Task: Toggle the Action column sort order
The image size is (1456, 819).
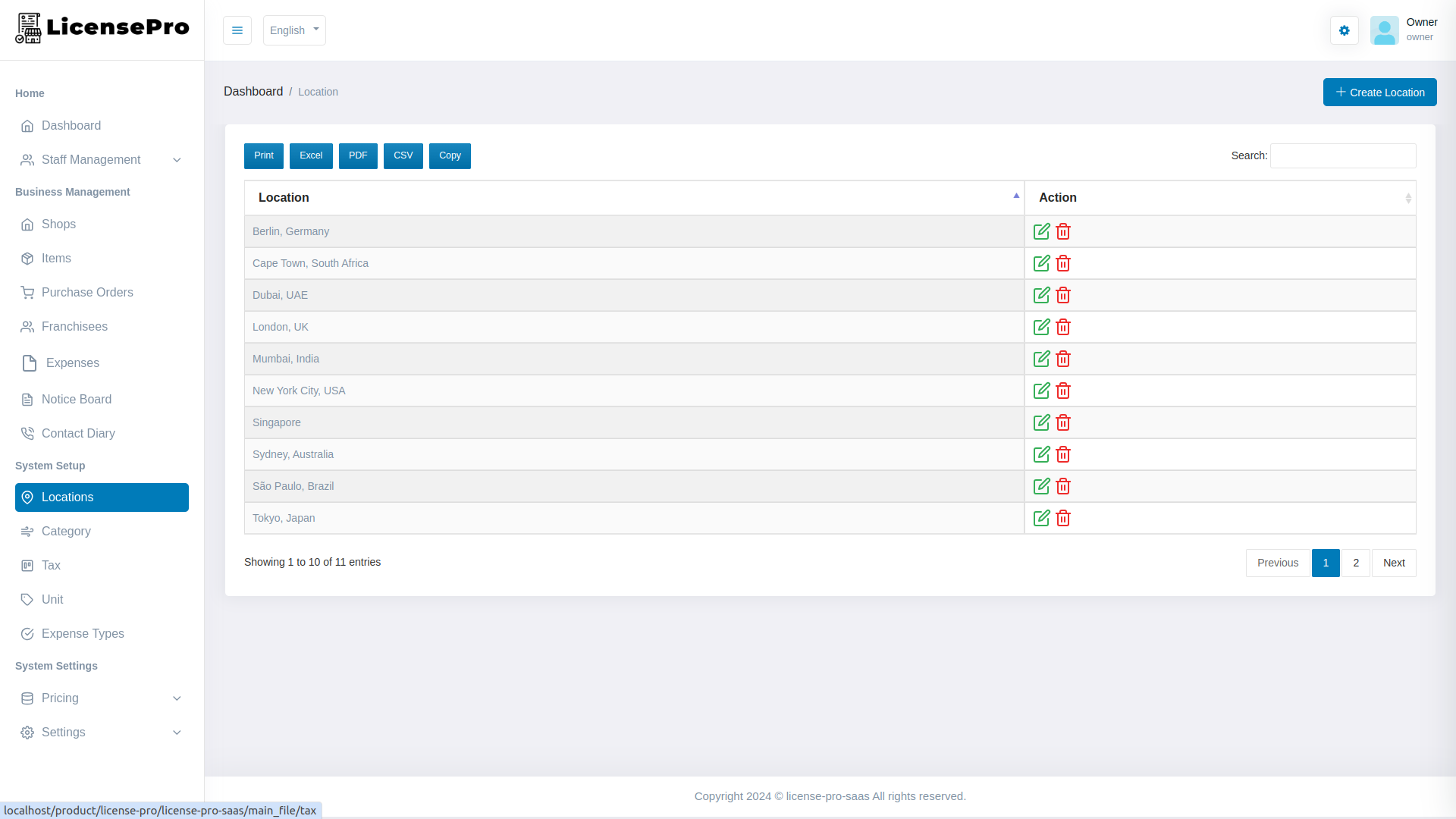Action: (x=1409, y=198)
